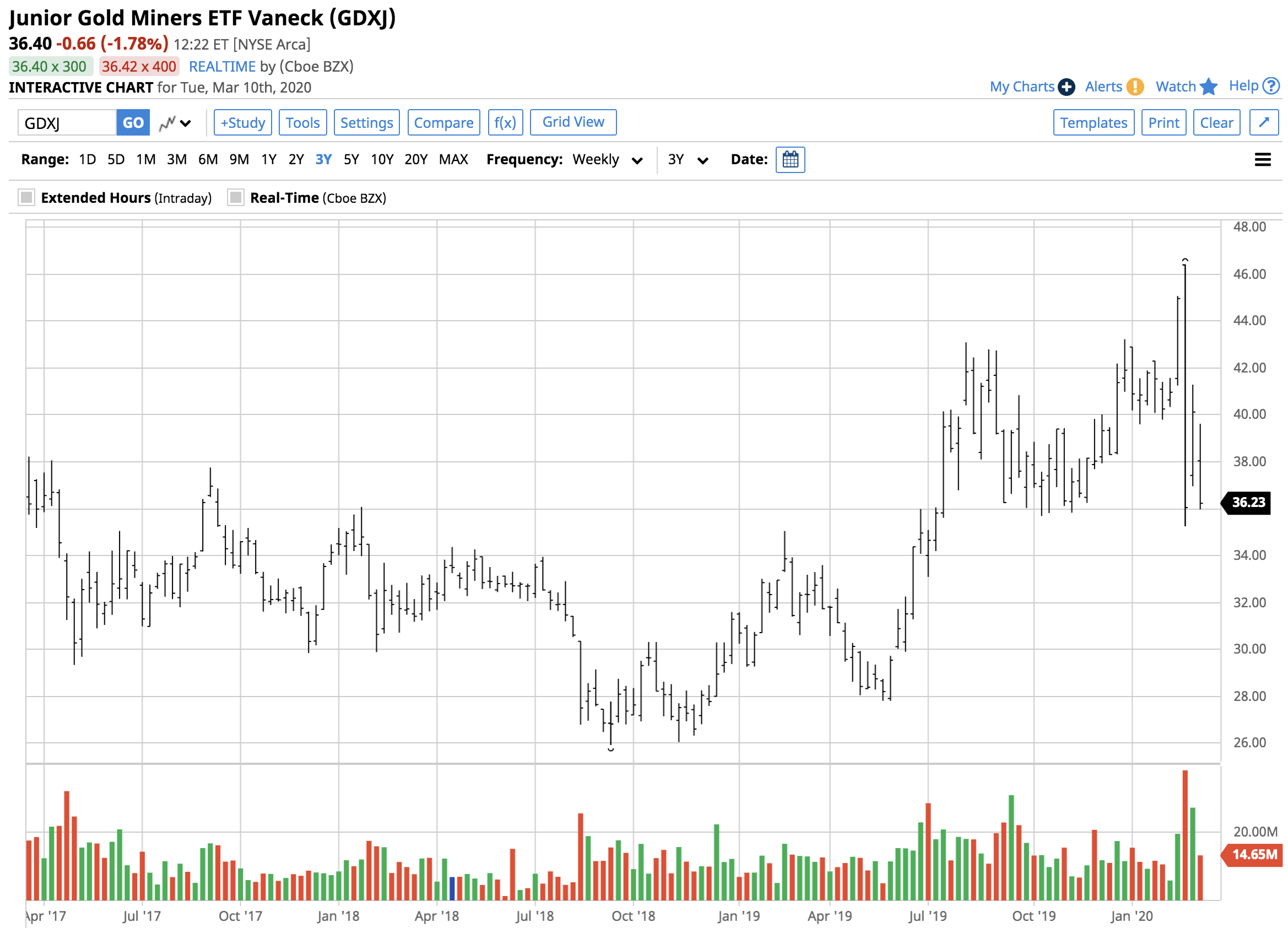Viewport: 1288px width, 928px height.
Task: Click the Alerts exclamation icon
Action: [x=1135, y=87]
